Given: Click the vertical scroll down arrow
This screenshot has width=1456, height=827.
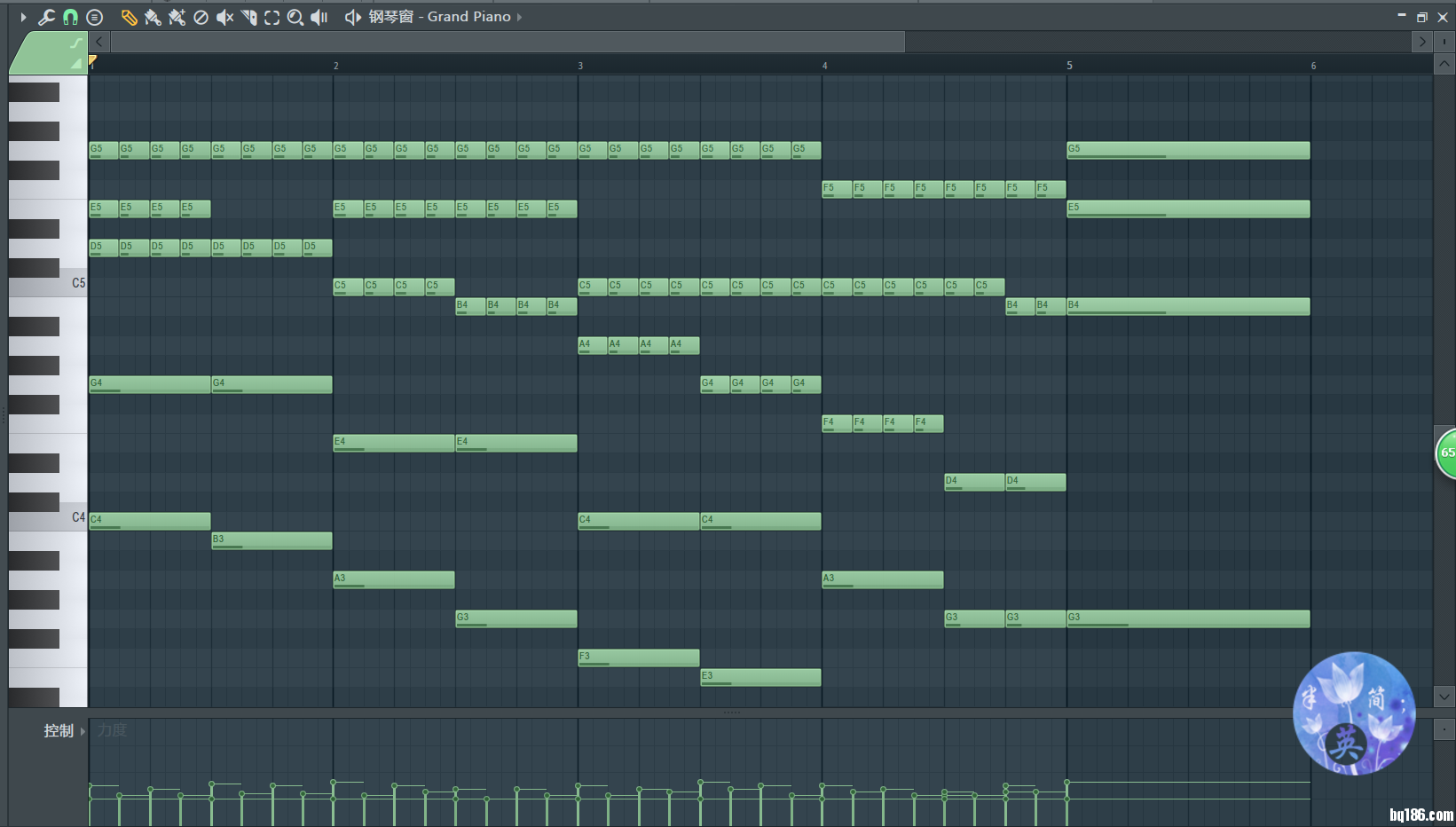Looking at the screenshot, I should (1444, 697).
